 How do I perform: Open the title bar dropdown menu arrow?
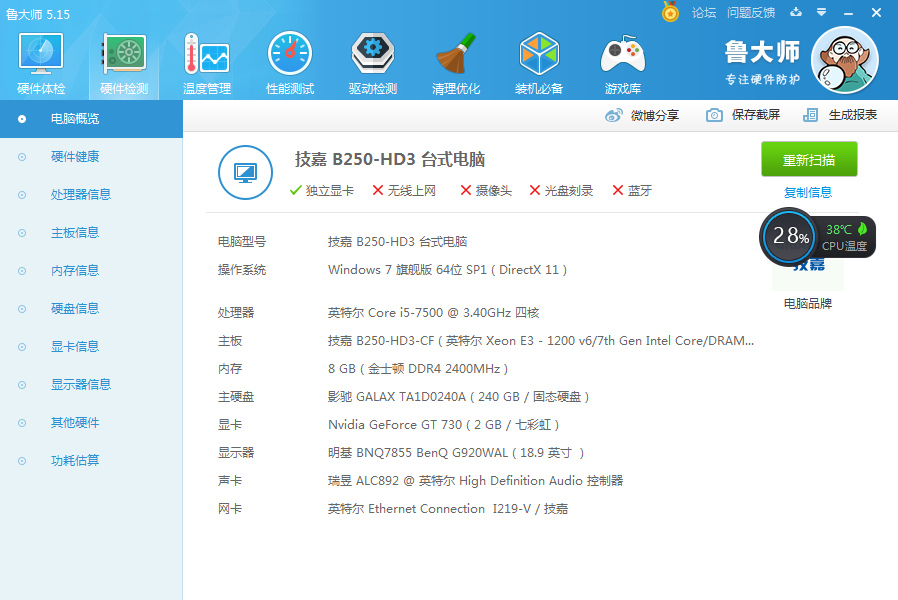pos(821,12)
